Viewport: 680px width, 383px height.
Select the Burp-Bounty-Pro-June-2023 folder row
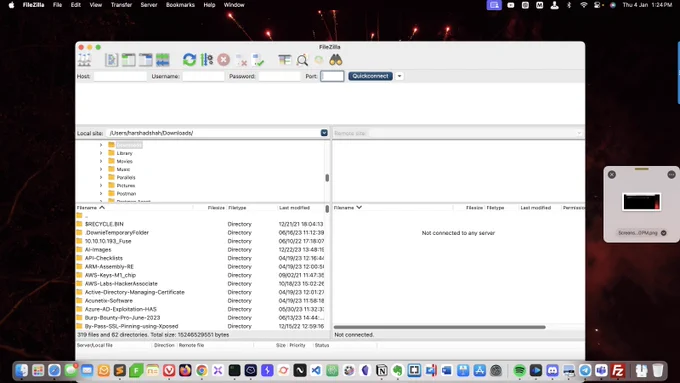point(200,318)
